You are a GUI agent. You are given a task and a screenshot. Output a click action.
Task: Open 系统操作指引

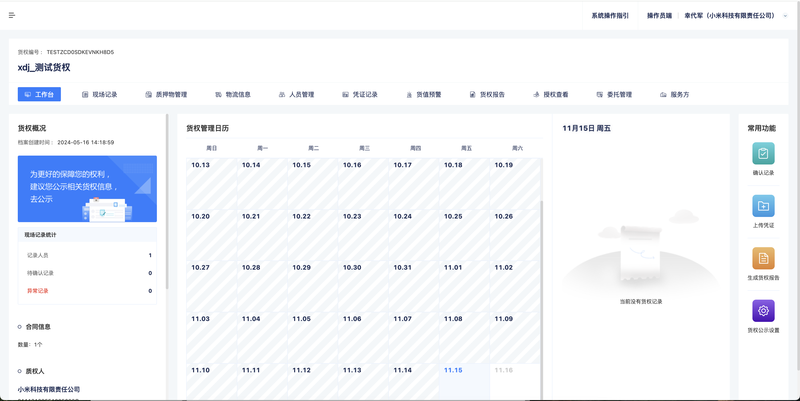click(x=610, y=16)
